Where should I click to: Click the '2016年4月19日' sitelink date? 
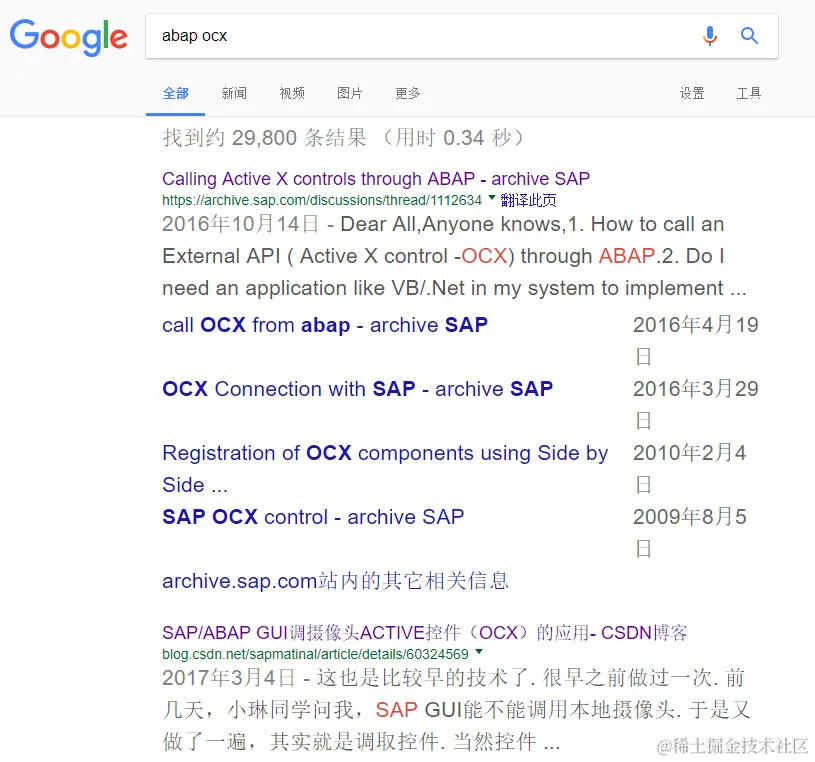click(695, 341)
